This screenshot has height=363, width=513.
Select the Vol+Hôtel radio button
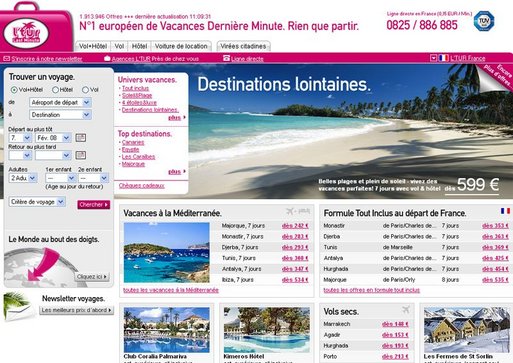point(14,90)
